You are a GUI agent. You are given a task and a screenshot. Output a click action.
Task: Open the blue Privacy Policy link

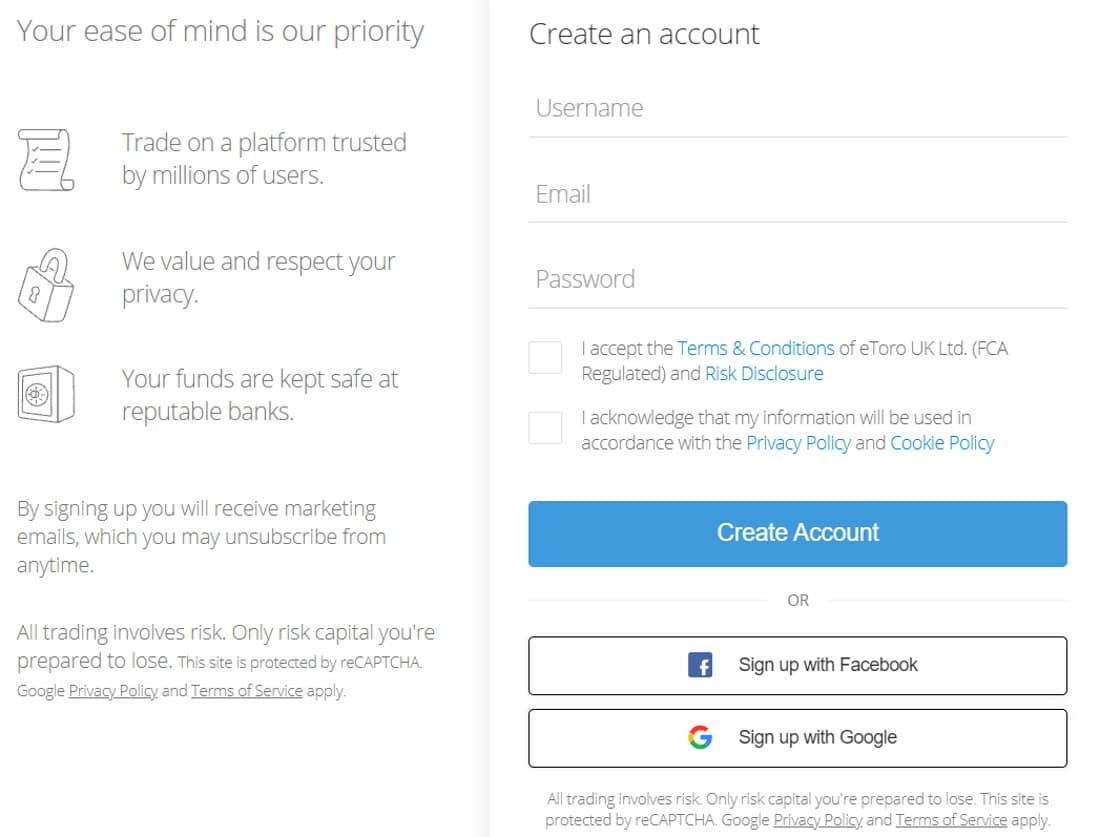[798, 443]
